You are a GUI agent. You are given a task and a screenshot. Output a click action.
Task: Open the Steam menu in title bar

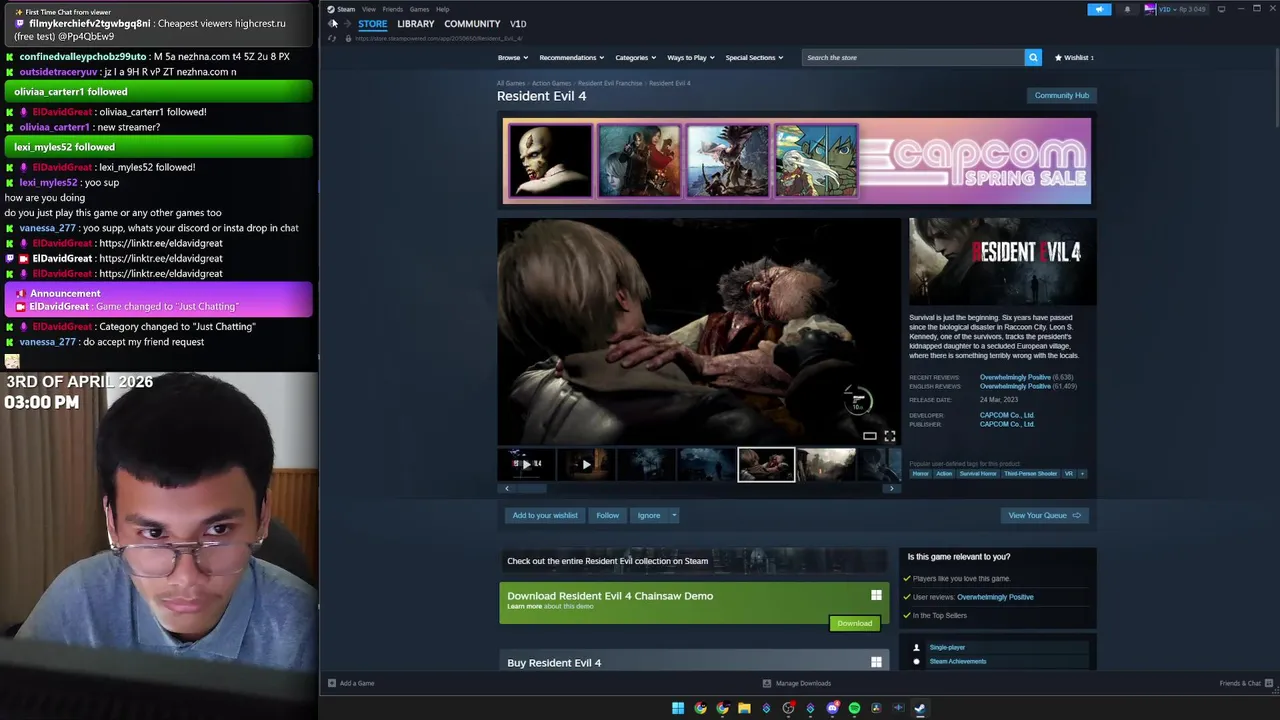[341, 9]
